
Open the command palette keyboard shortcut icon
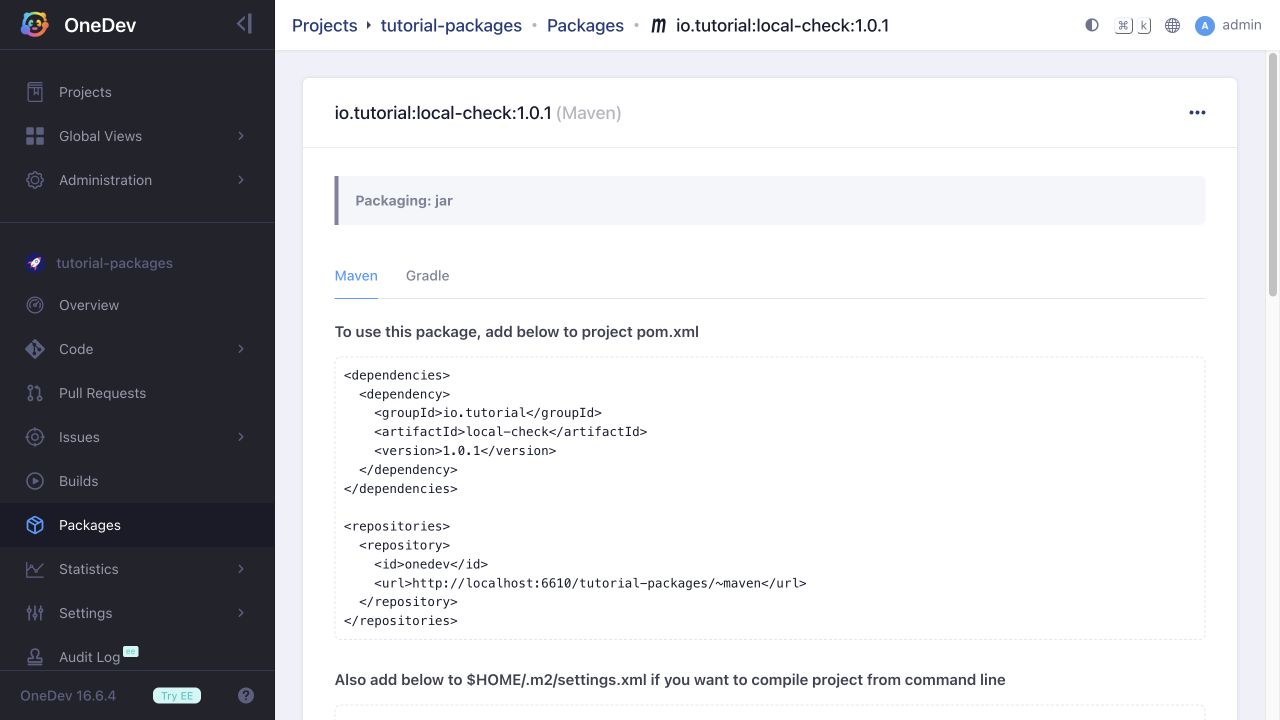[1133, 25]
